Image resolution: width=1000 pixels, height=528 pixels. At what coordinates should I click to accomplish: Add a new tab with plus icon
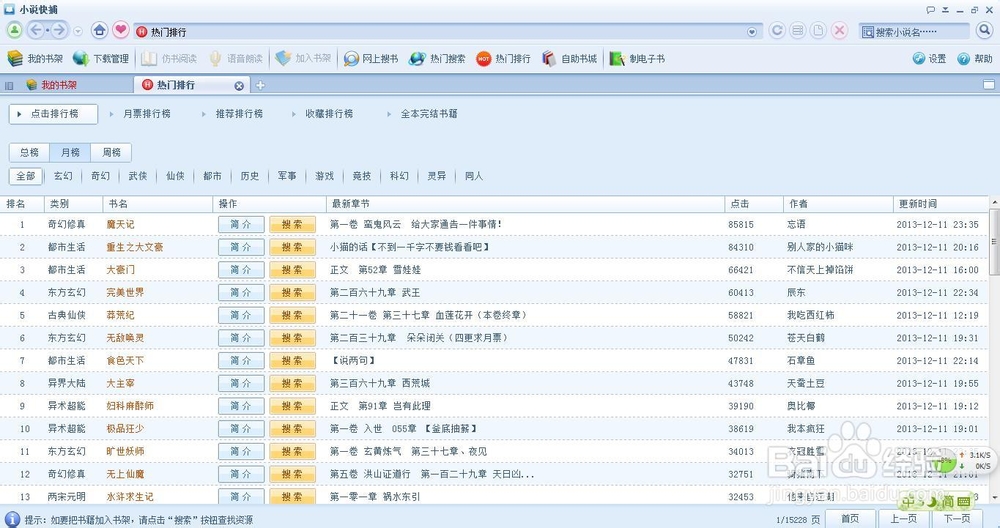[x=260, y=85]
